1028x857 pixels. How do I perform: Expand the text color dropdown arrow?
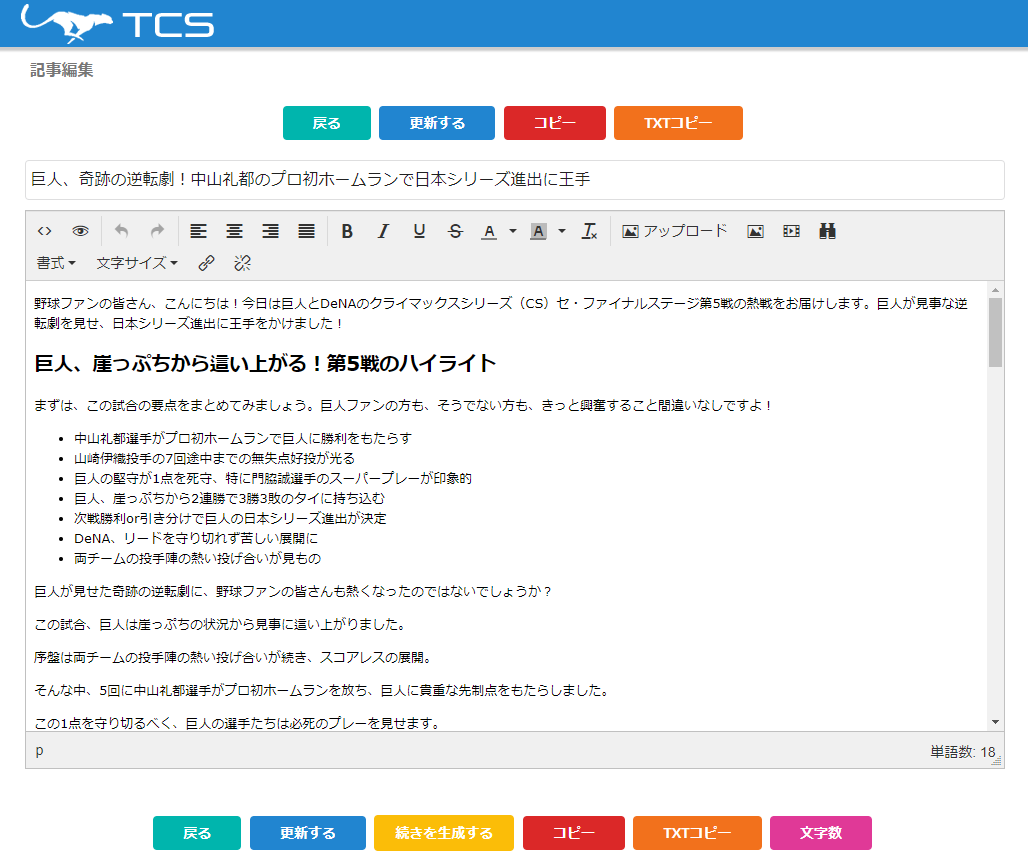[x=513, y=231]
